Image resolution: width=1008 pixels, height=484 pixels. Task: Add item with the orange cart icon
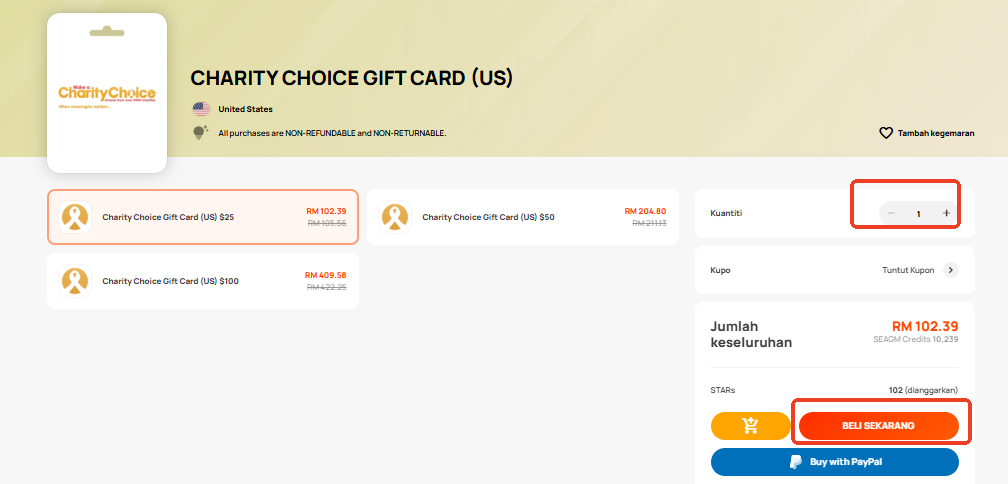(x=750, y=426)
